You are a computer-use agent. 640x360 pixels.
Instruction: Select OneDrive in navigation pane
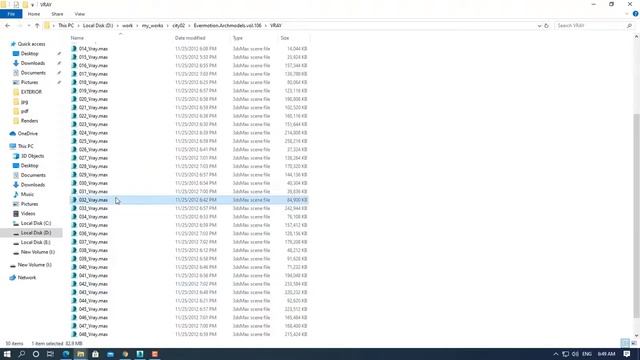[27, 133]
